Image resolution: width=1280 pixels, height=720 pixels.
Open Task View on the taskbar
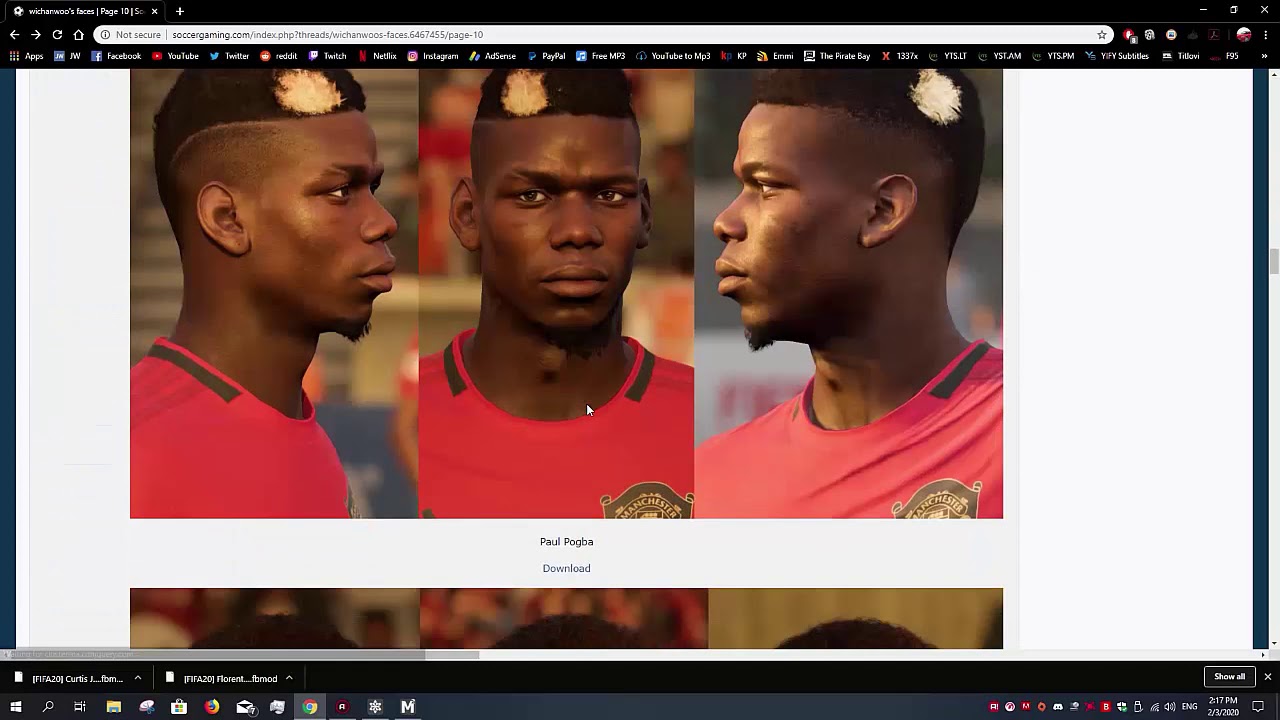point(80,707)
